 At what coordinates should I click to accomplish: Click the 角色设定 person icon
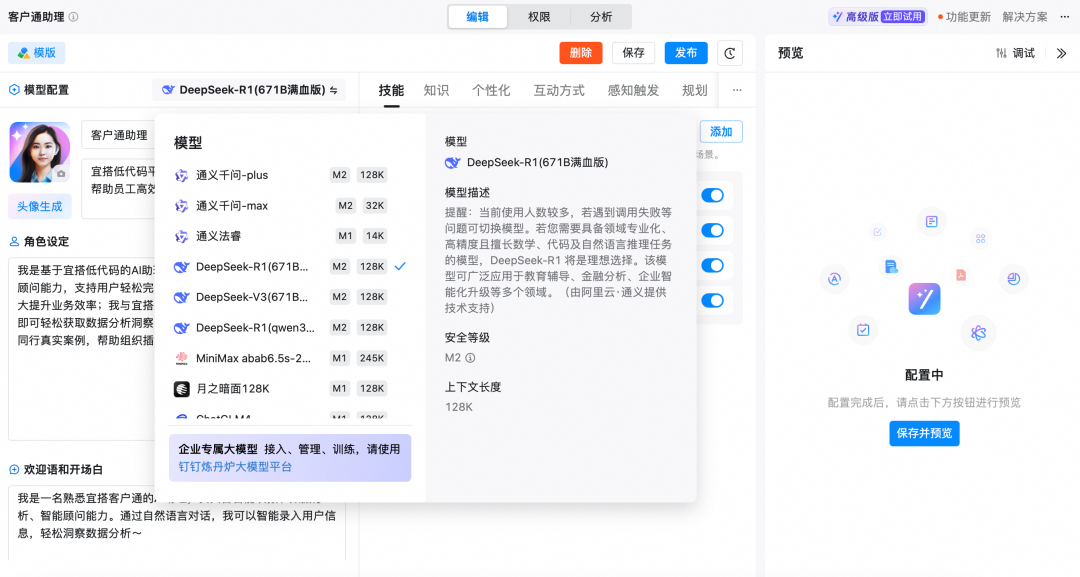pos(14,242)
